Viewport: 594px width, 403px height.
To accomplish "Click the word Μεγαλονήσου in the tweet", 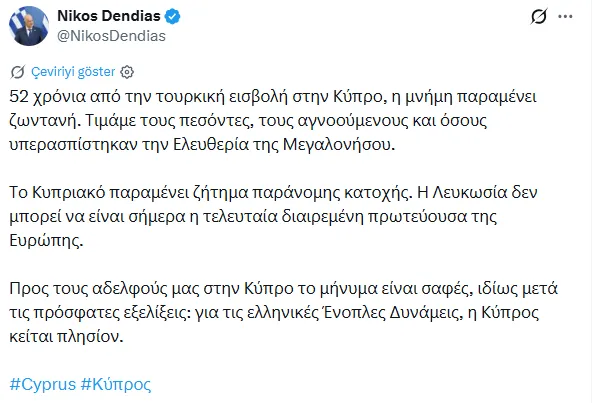I will (x=339, y=145).
